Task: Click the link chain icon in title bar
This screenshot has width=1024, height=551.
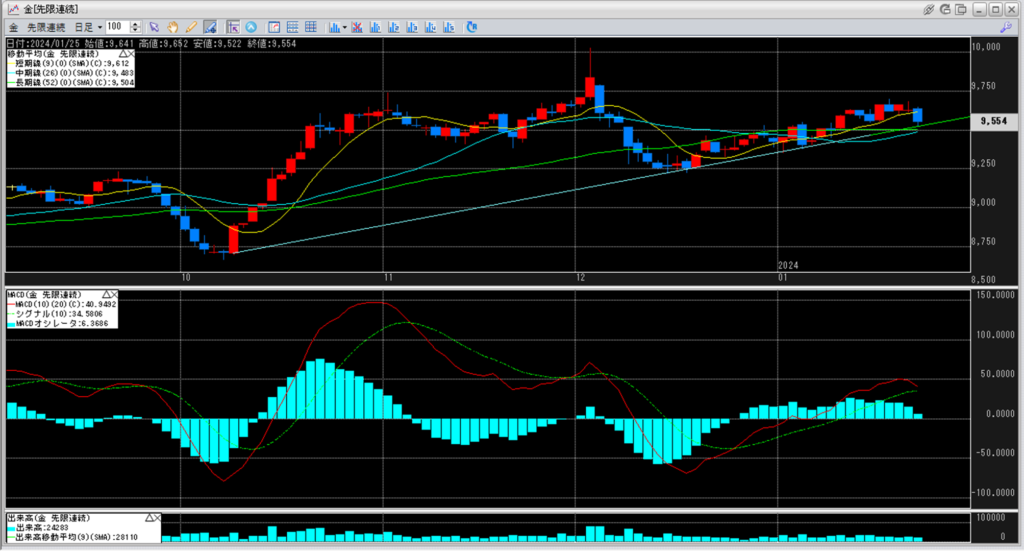Action: click(931, 8)
